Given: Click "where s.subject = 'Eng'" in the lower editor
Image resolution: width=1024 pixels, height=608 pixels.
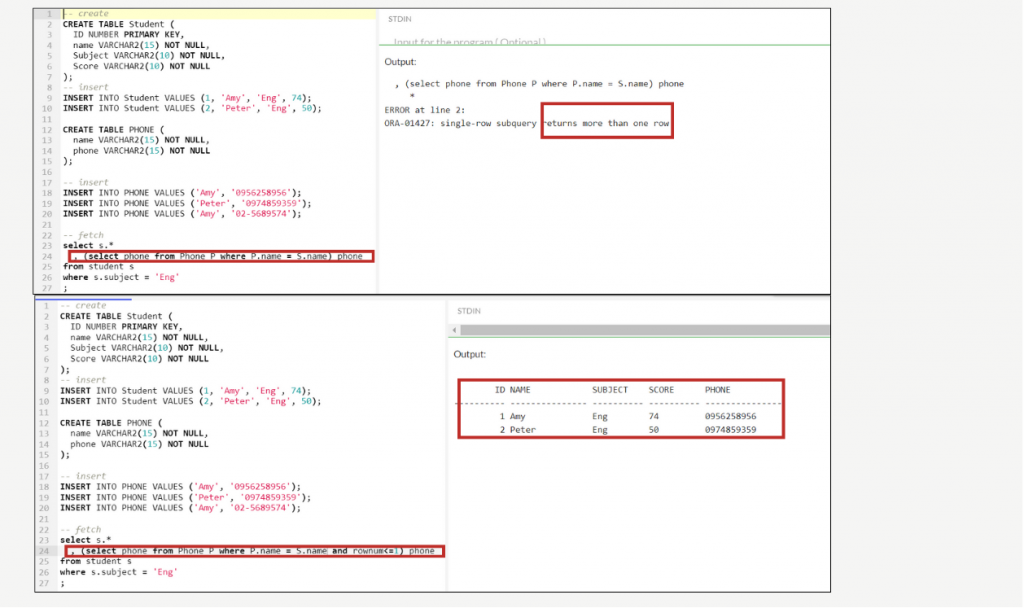Looking at the screenshot, I should click(118, 571).
